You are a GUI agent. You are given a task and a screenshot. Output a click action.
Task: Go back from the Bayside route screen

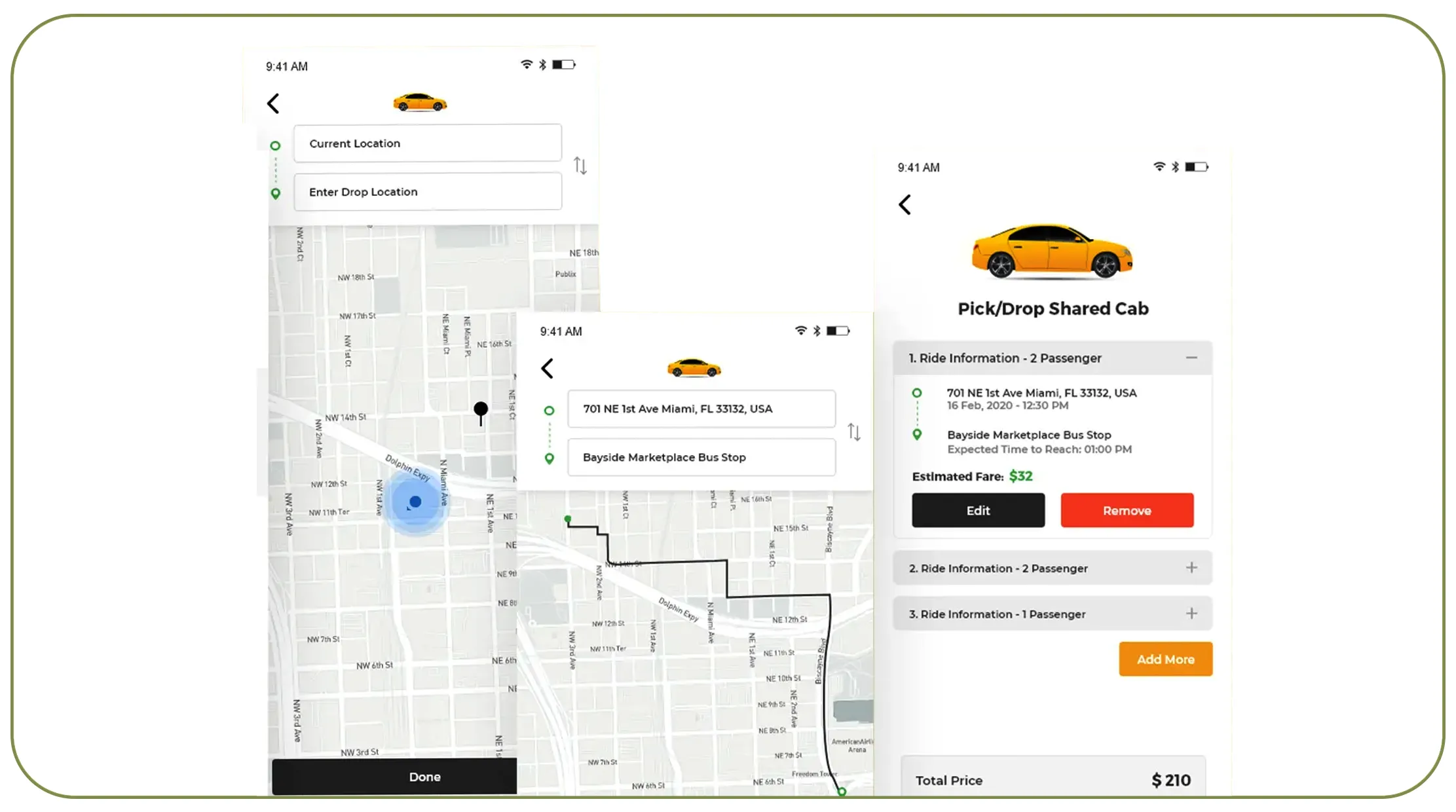coord(548,368)
